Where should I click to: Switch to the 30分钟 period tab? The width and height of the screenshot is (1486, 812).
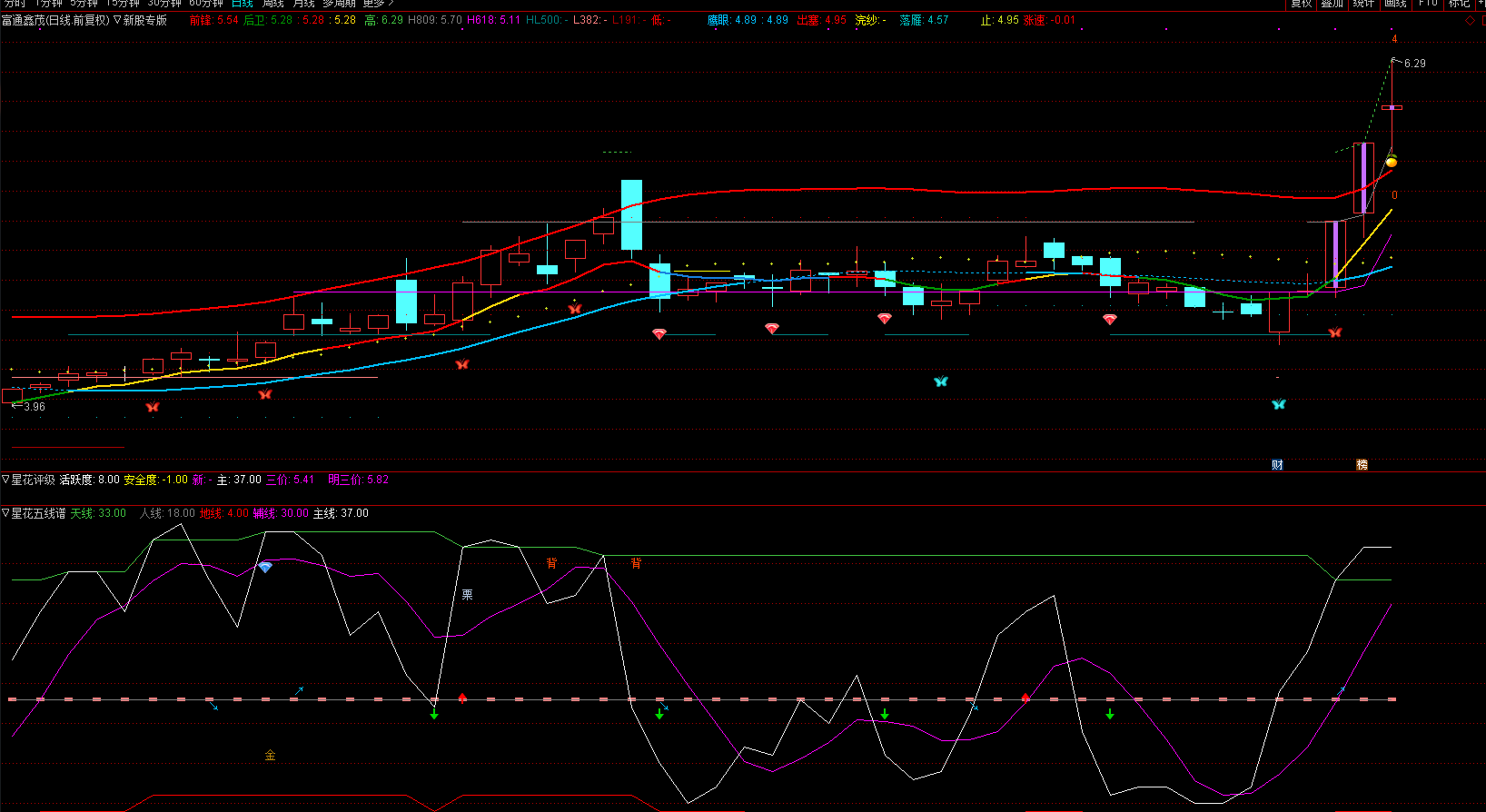(164, 4)
